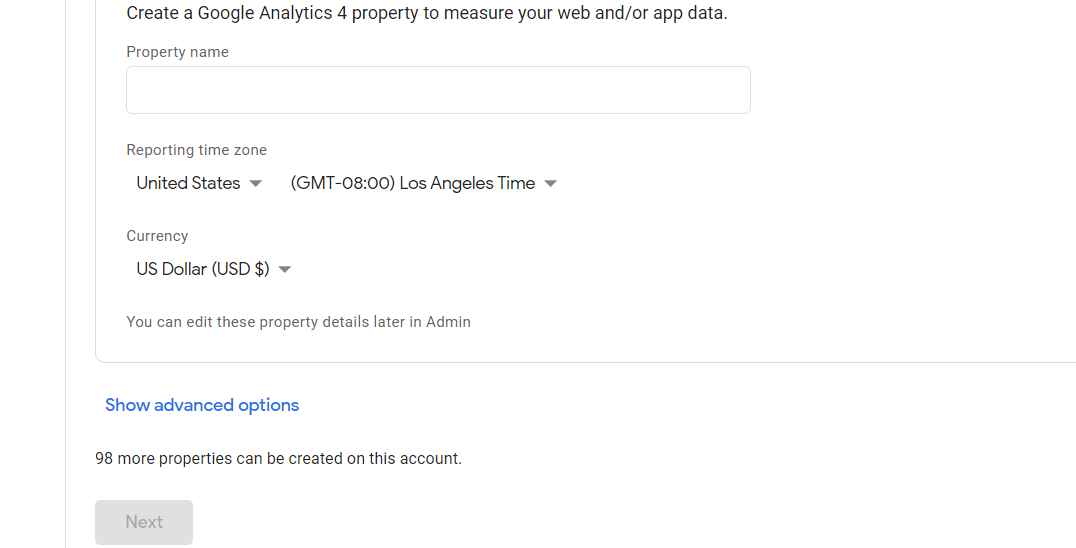Open the Los Angeles Time zone dropdown
The image size is (1076, 548).
[x=423, y=183]
